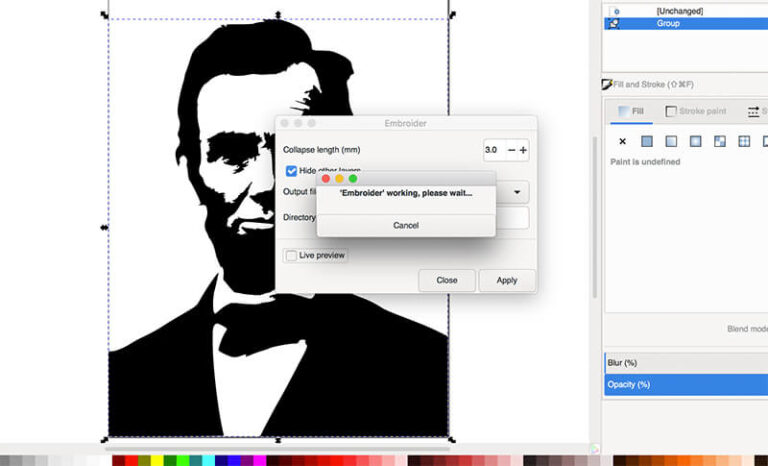768x466 pixels.
Task: Click the red close dot on working dialog
Action: pyautogui.click(x=326, y=179)
